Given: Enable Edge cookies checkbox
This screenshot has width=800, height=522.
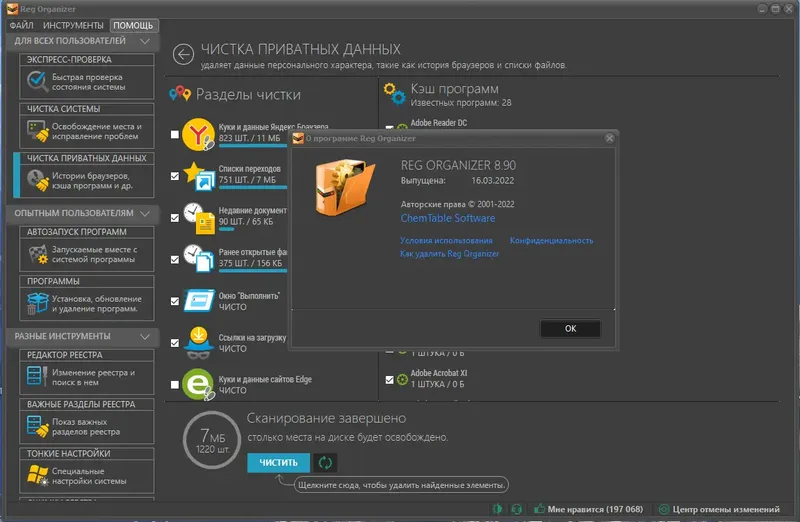Looking at the screenshot, I should [174, 385].
